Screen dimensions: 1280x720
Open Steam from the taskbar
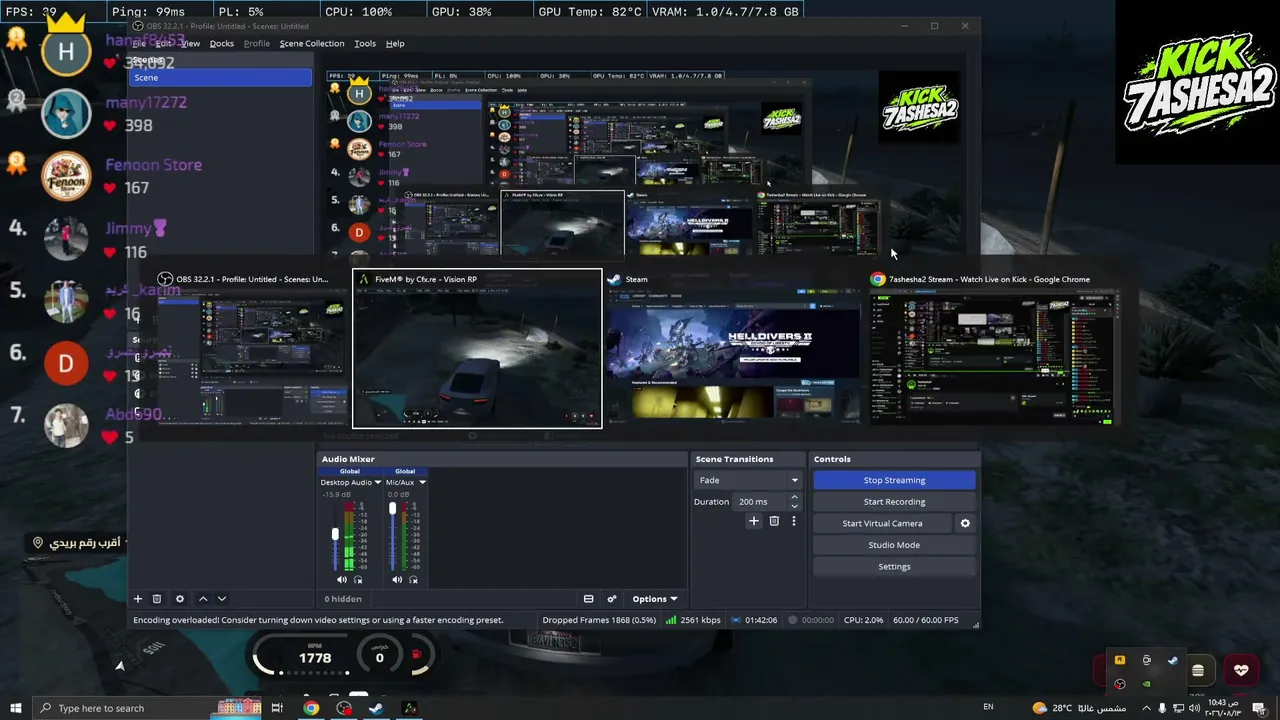(x=376, y=708)
